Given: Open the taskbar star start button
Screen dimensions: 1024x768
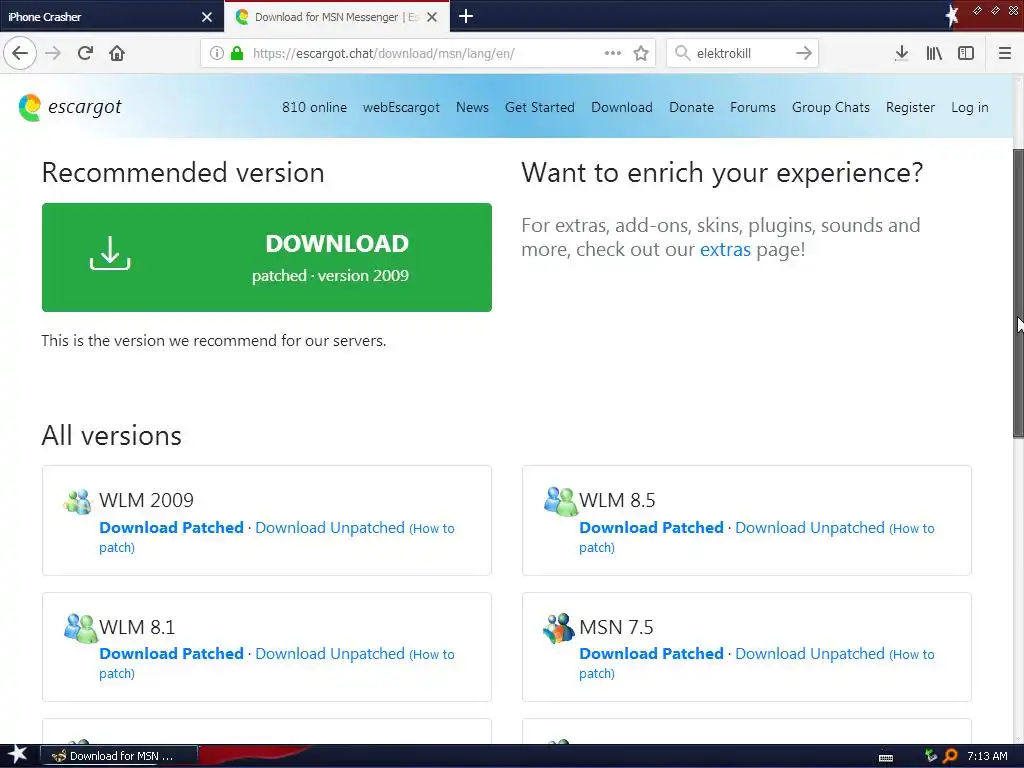Looking at the screenshot, I should pos(17,755).
